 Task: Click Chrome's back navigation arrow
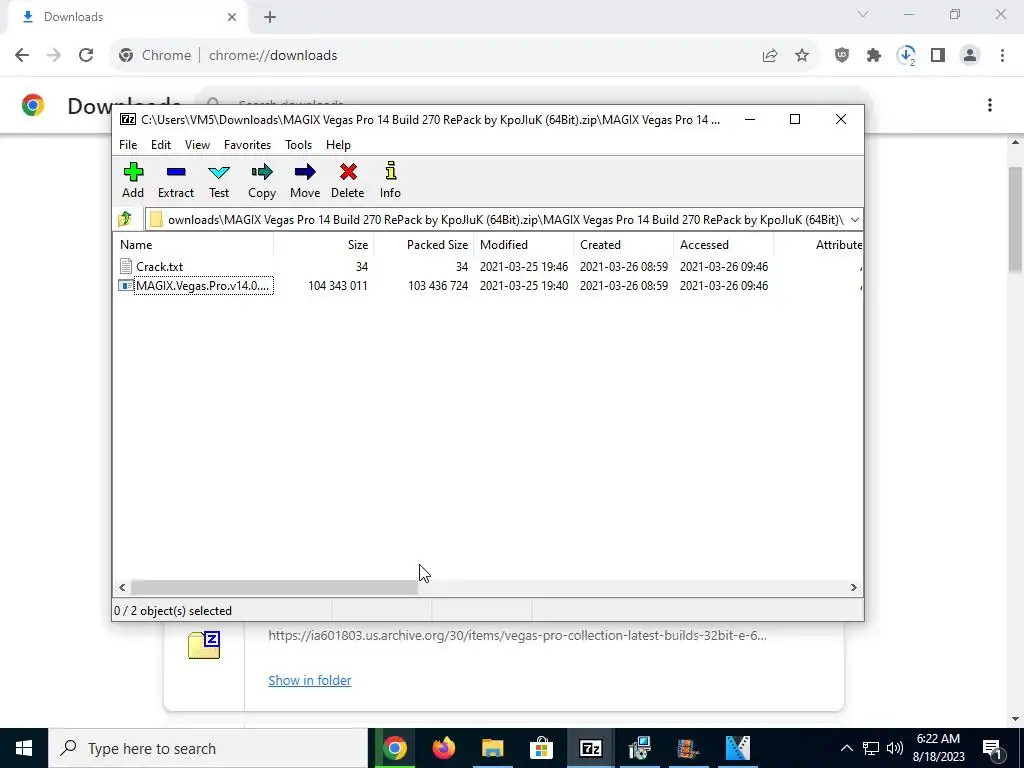(22, 56)
